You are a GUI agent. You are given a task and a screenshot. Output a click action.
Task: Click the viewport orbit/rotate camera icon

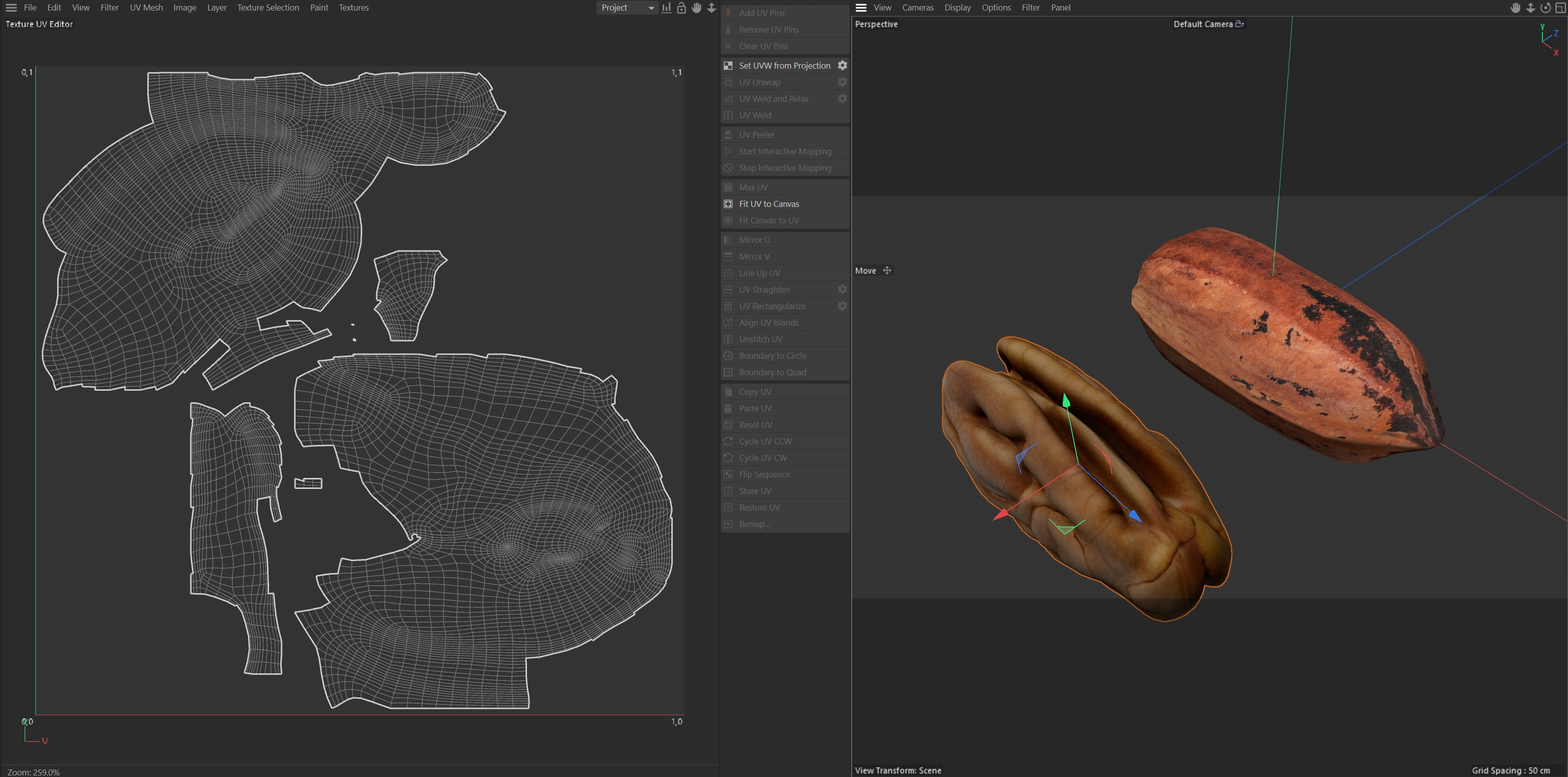[x=1545, y=8]
